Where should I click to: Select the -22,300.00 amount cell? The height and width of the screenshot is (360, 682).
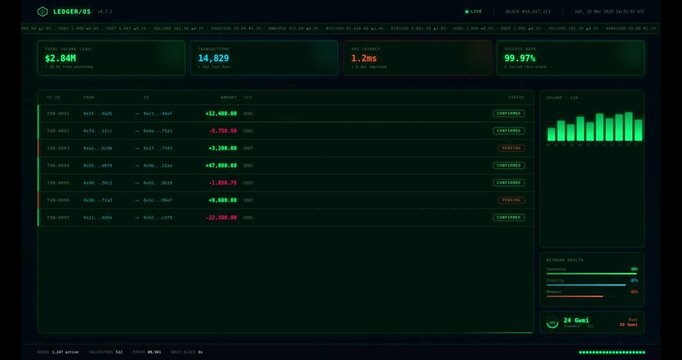(x=221, y=217)
